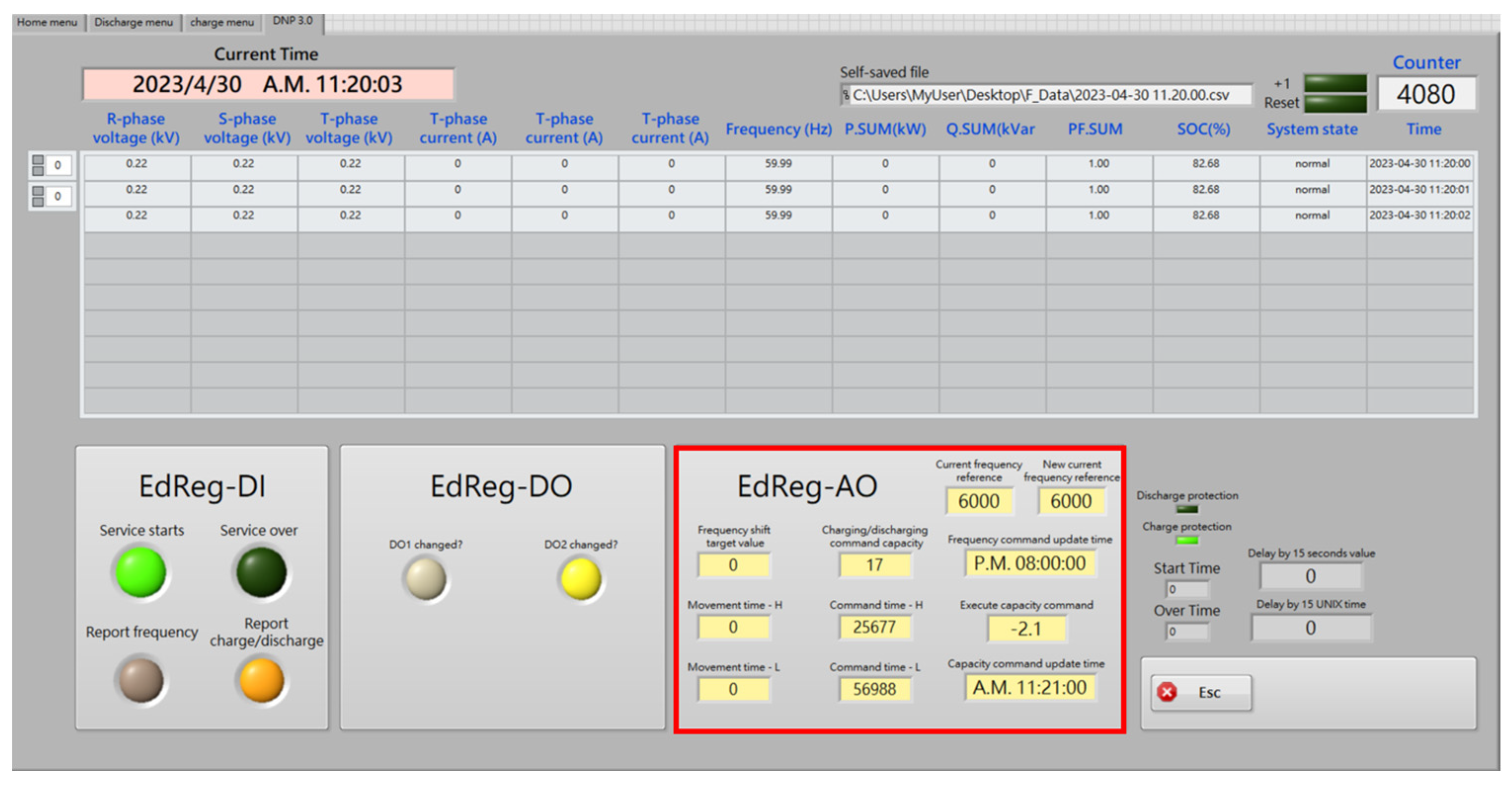Switch to the Home menu tab
The width and height of the screenshot is (1512, 787).
click(47, 22)
